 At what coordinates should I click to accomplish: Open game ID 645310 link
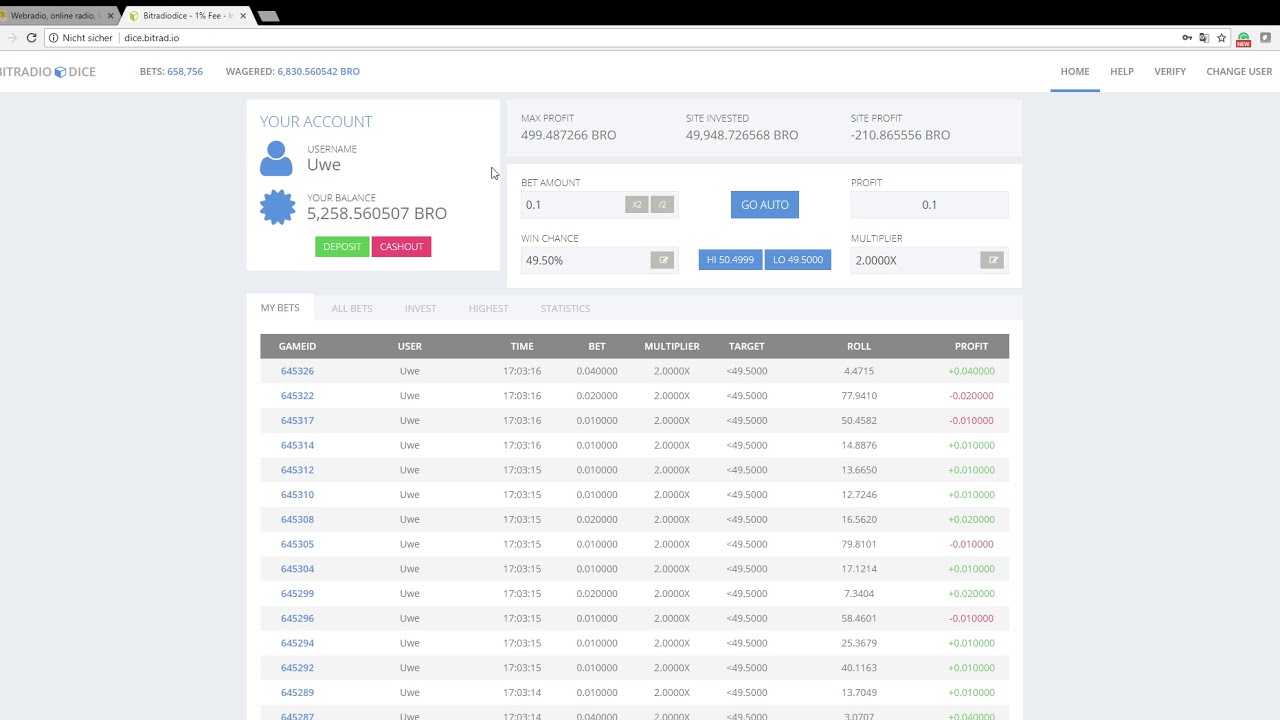click(x=297, y=495)
